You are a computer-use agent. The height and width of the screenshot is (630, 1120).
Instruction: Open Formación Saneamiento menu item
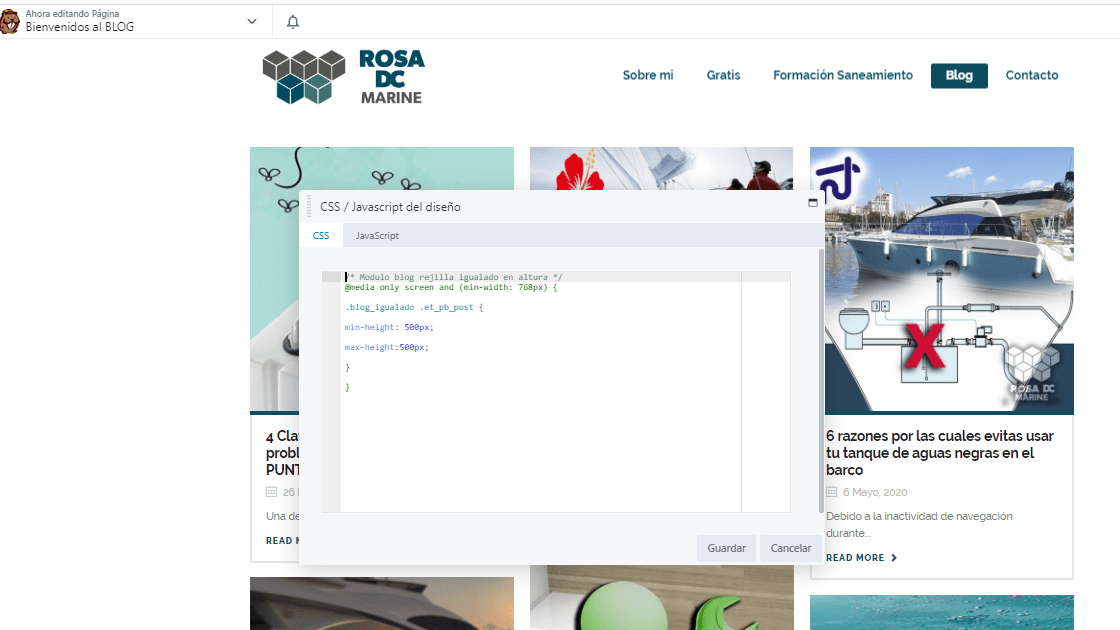click(843, 75)
